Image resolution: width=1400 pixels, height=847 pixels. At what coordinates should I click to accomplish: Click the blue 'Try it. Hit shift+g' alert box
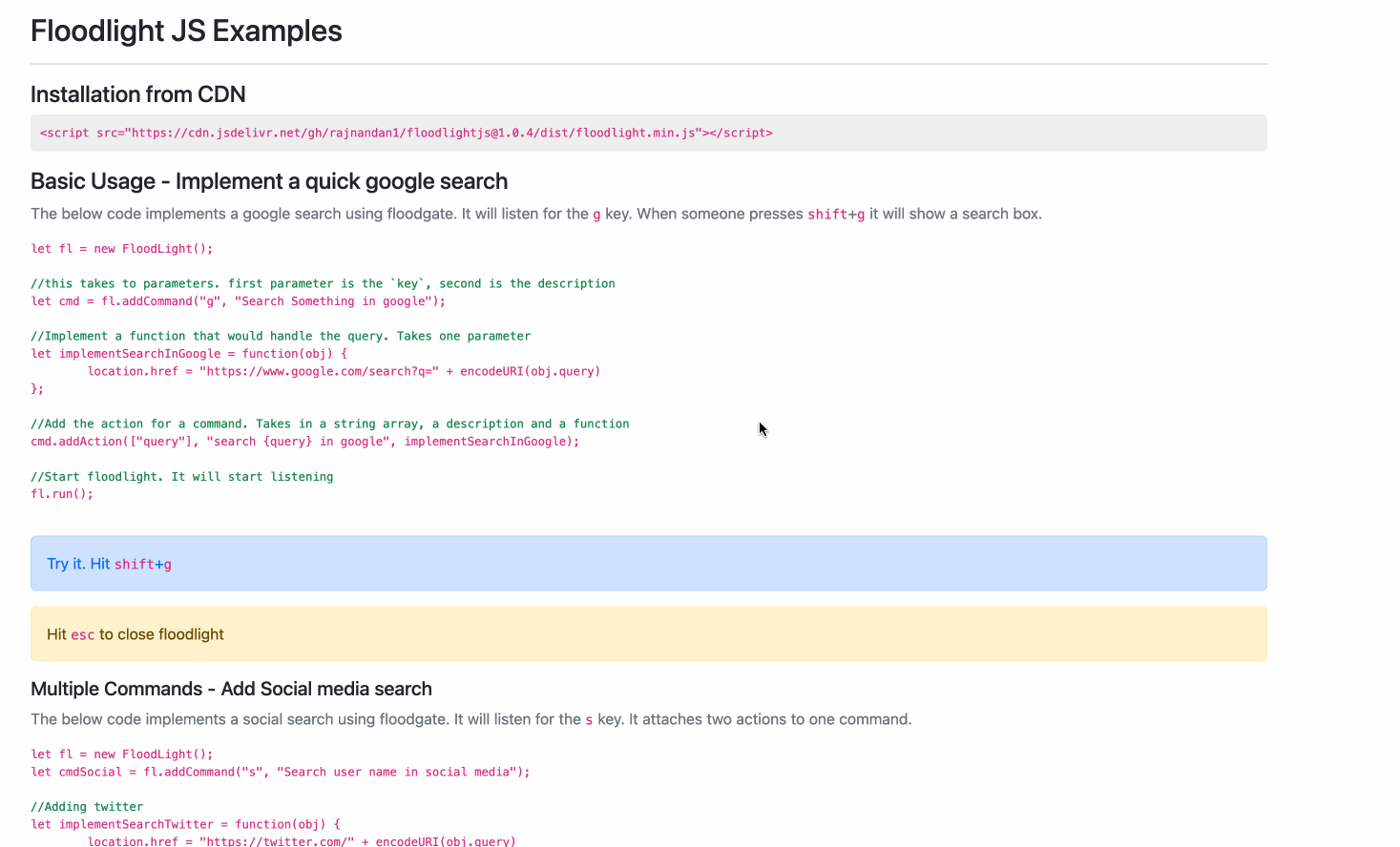coord(649,563)
